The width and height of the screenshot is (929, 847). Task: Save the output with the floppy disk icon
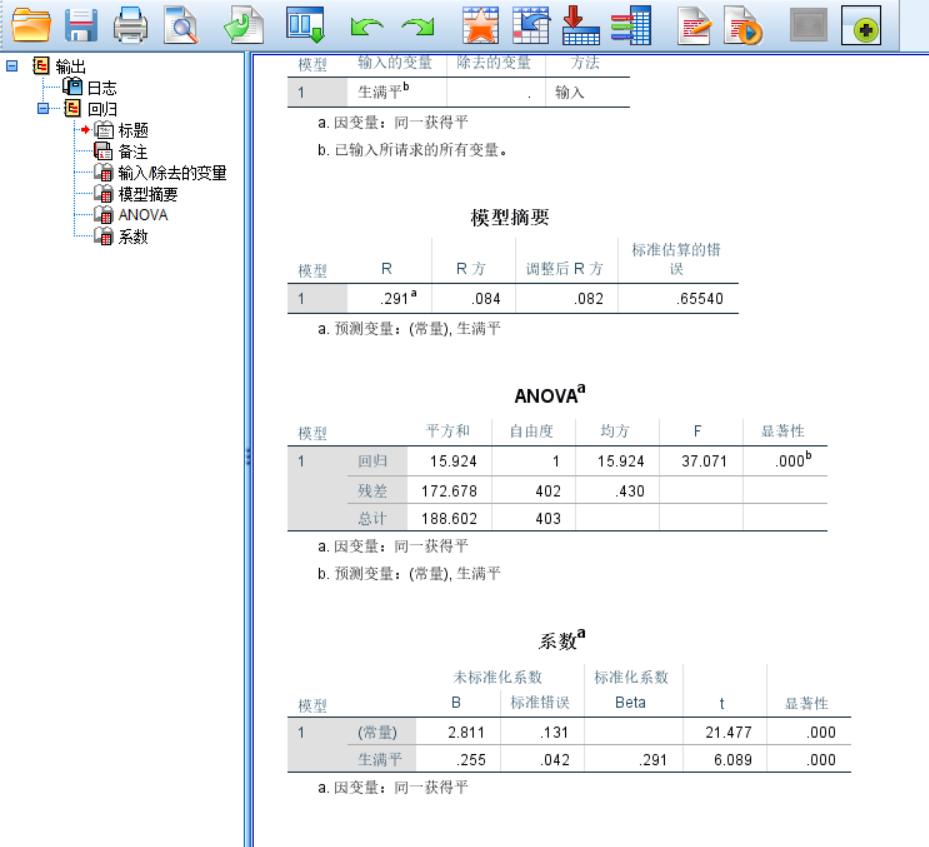tap(81, 25)
